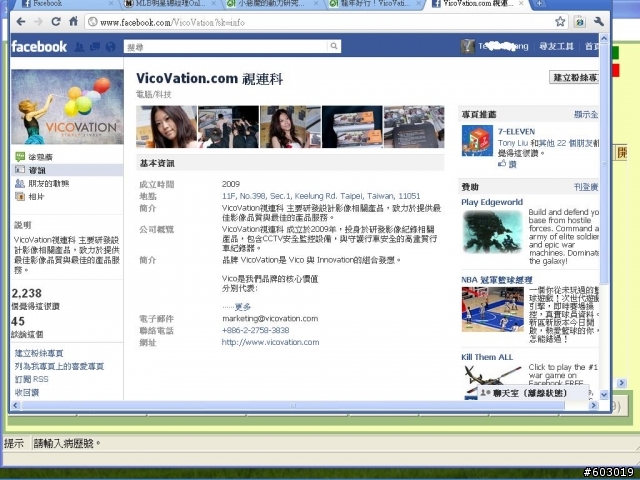Click the facebook logo
The width and height of the screenshot is (640, 480).
point(39,47)
